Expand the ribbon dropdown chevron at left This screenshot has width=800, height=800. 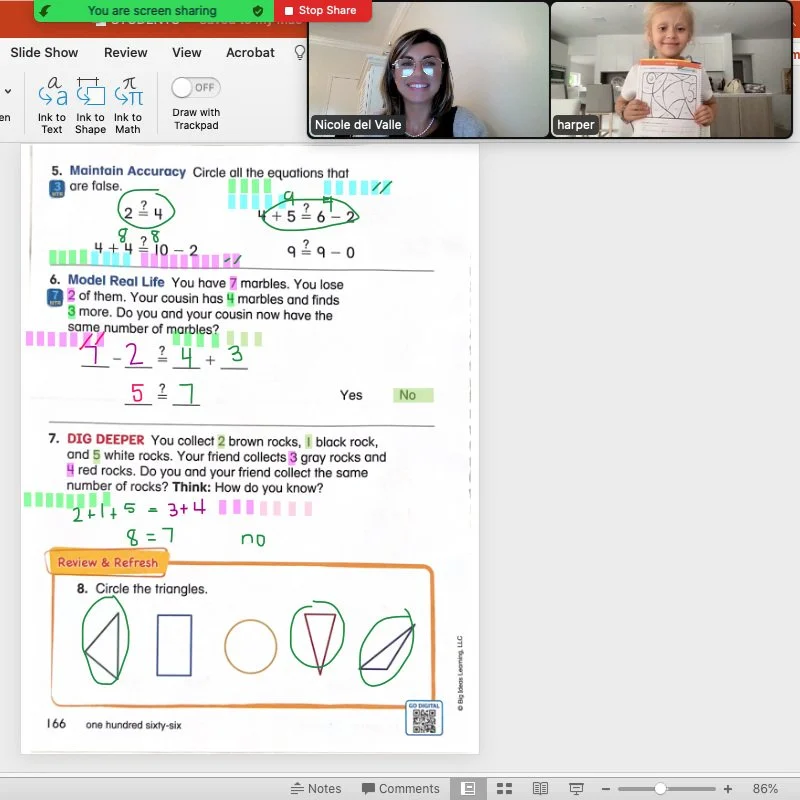pos(8,91)
